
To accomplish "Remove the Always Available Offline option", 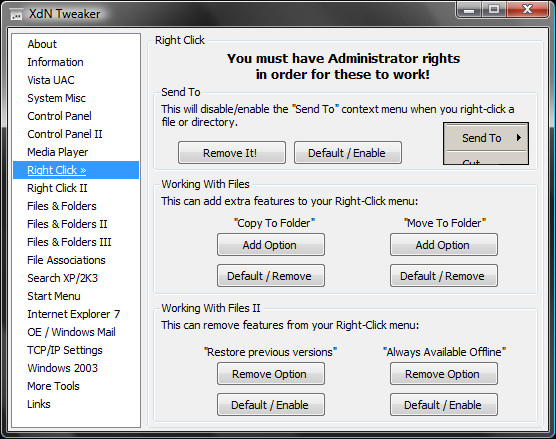I will click(444, 374).
